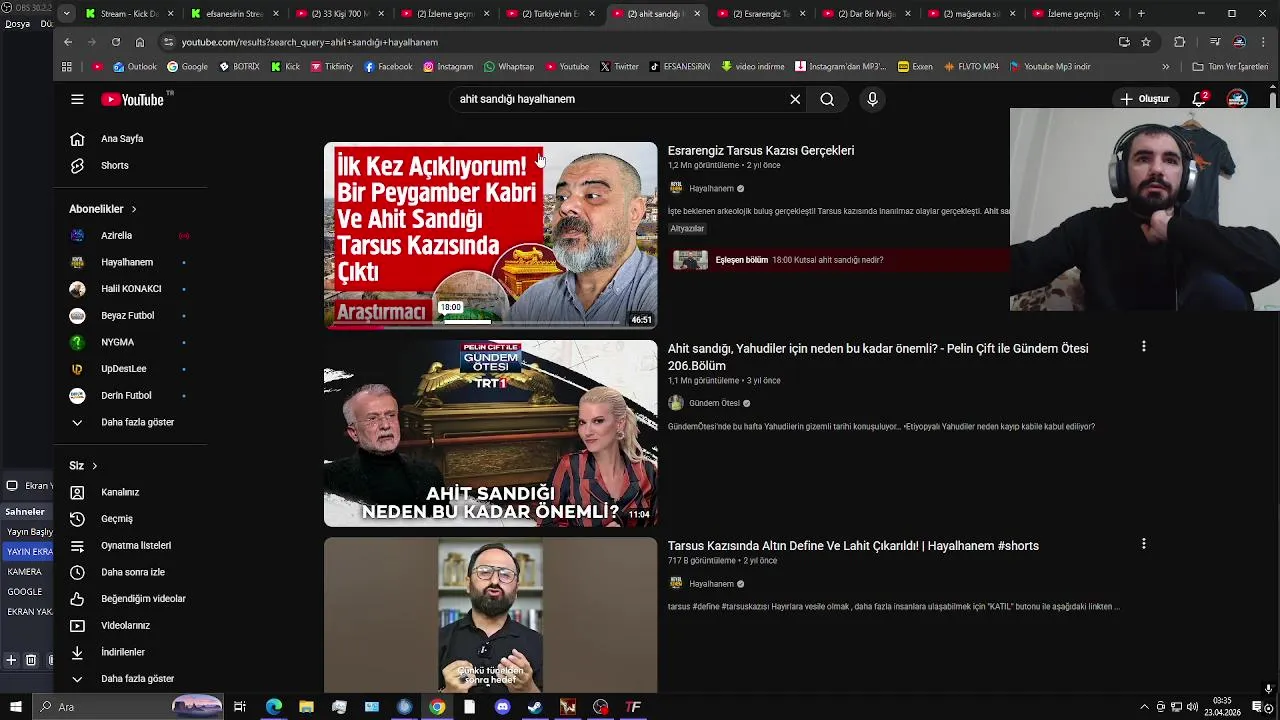Image resolution: width=1280 pixels, height=720 pixels.
Task: Clear the search query with the X
Action: [x=795, y=99]
